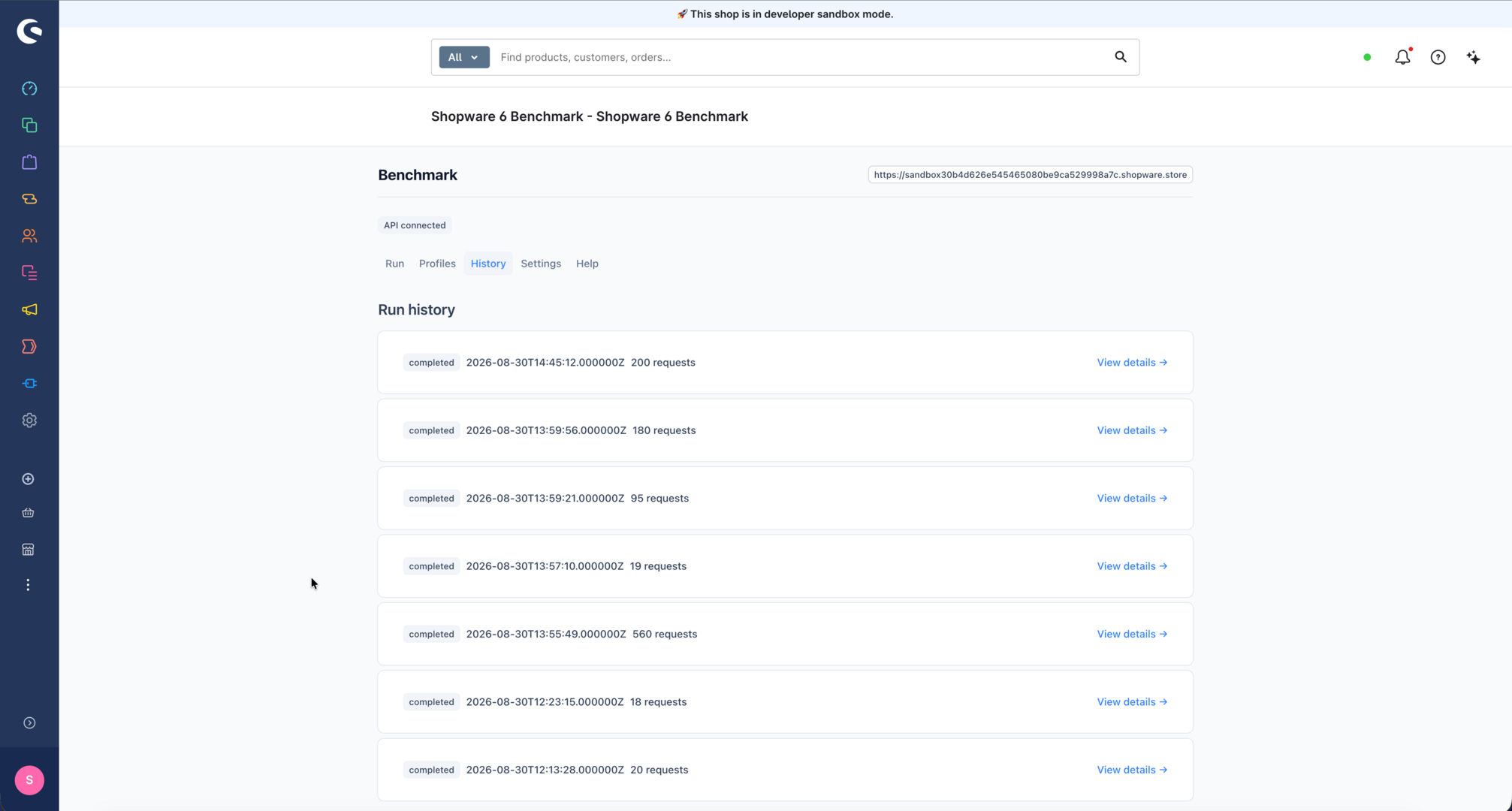Click the Shopware logo in the sidebar
1512x811 pixels.
(x=29, y=31)
